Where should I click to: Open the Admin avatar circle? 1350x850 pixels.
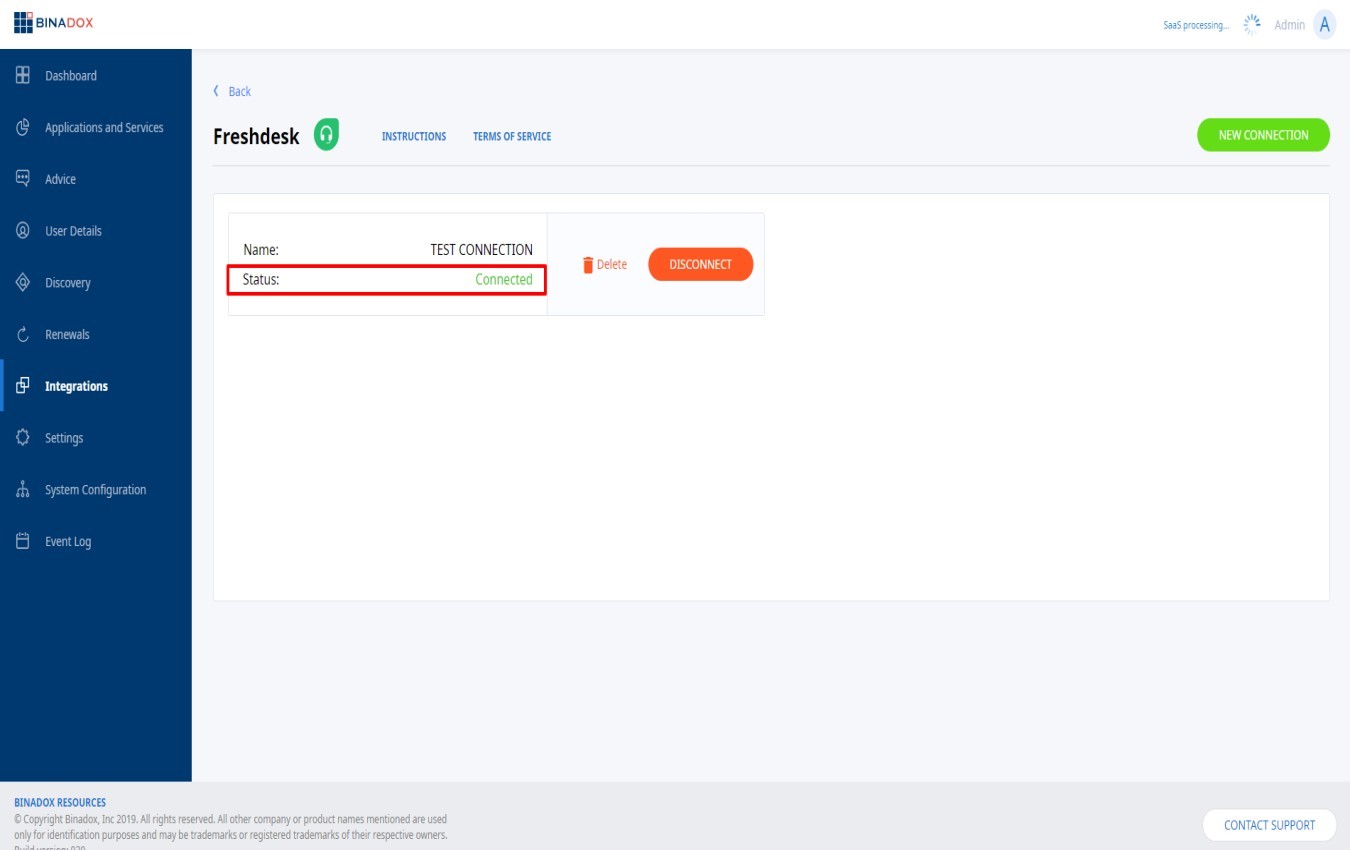(1325, 25)
